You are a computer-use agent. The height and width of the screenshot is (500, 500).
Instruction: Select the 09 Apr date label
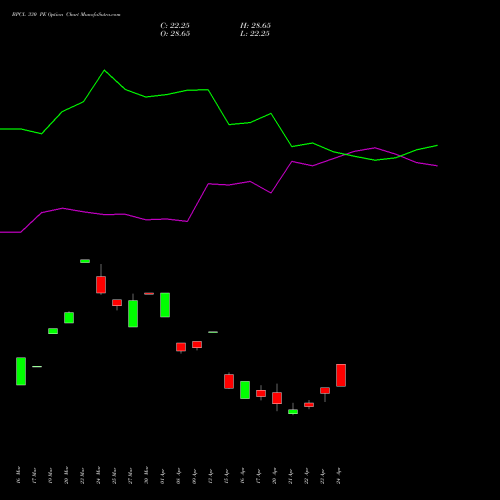[x=194, y=476]
